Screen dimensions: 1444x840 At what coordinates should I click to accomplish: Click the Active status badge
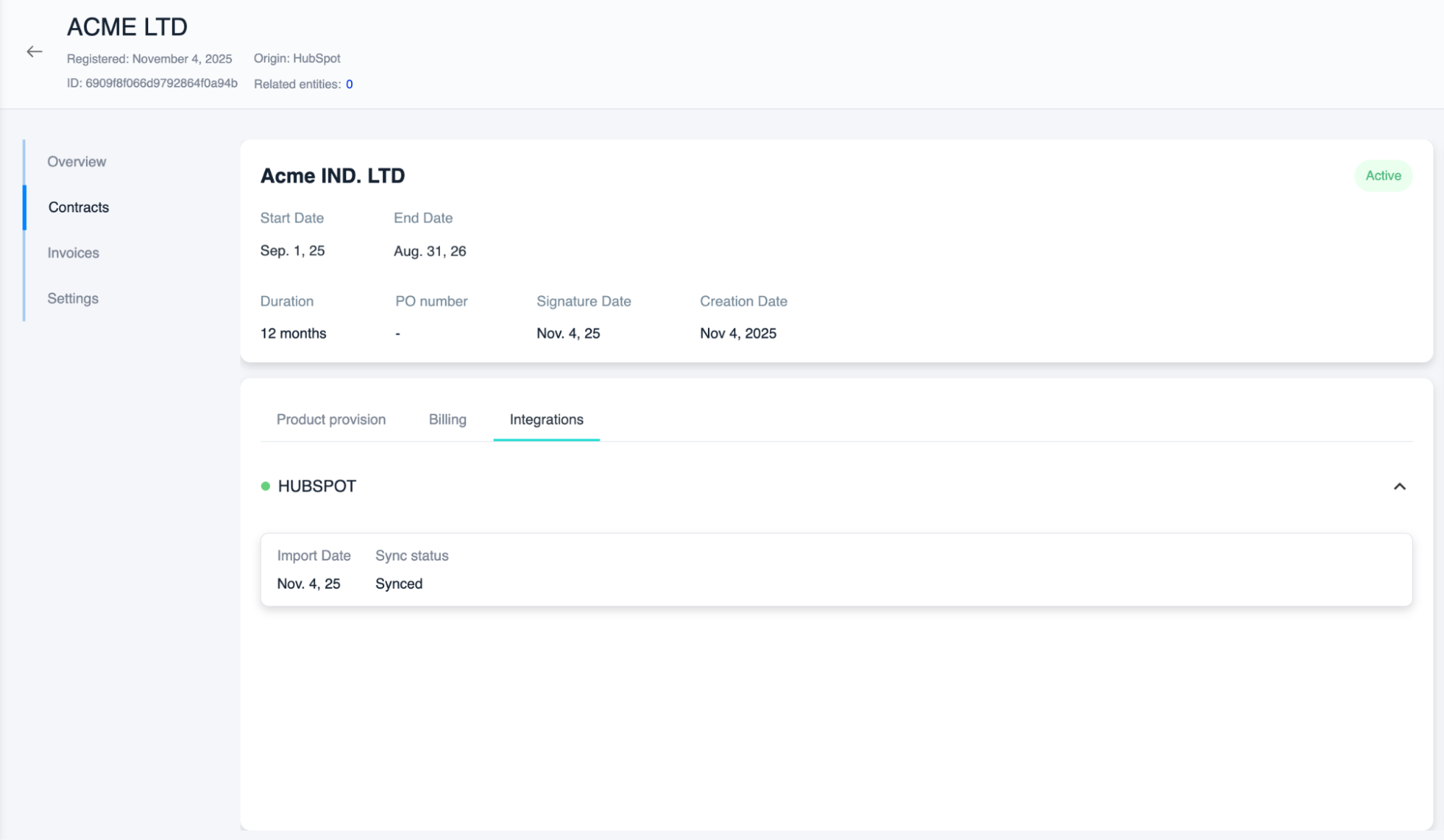pos(1383,176)
